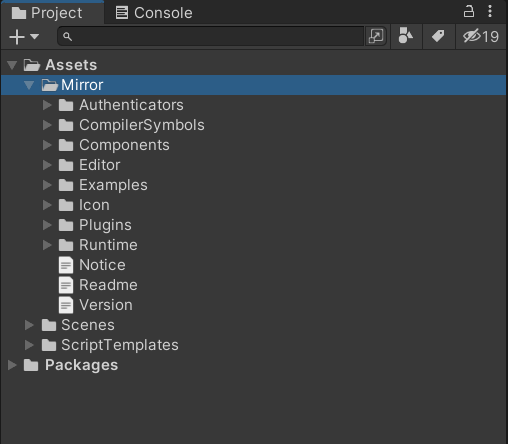This screenshot has width=508, height=444.
Task: Select the Version file icon
Action: pyautogui.click(x=66, y=305)
